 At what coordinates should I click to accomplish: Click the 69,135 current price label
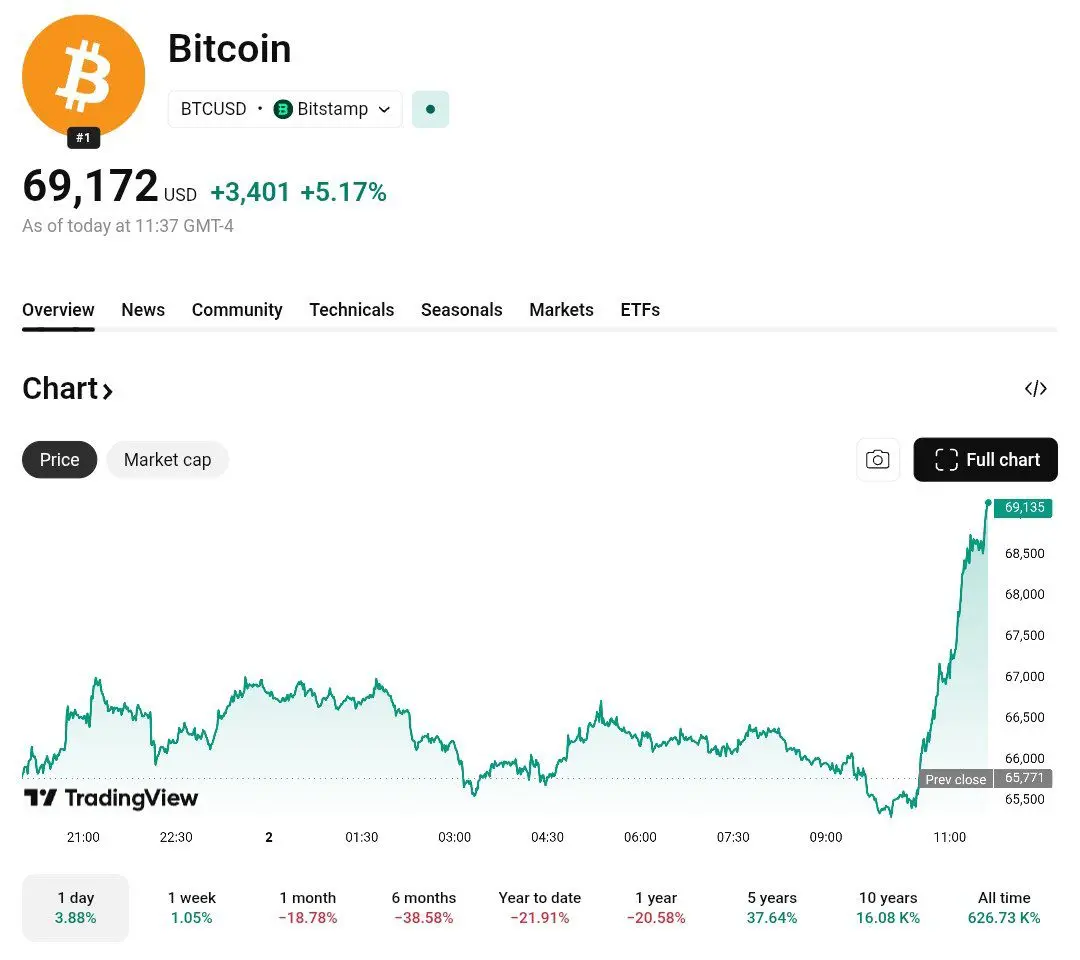(x=1023, y=507)
